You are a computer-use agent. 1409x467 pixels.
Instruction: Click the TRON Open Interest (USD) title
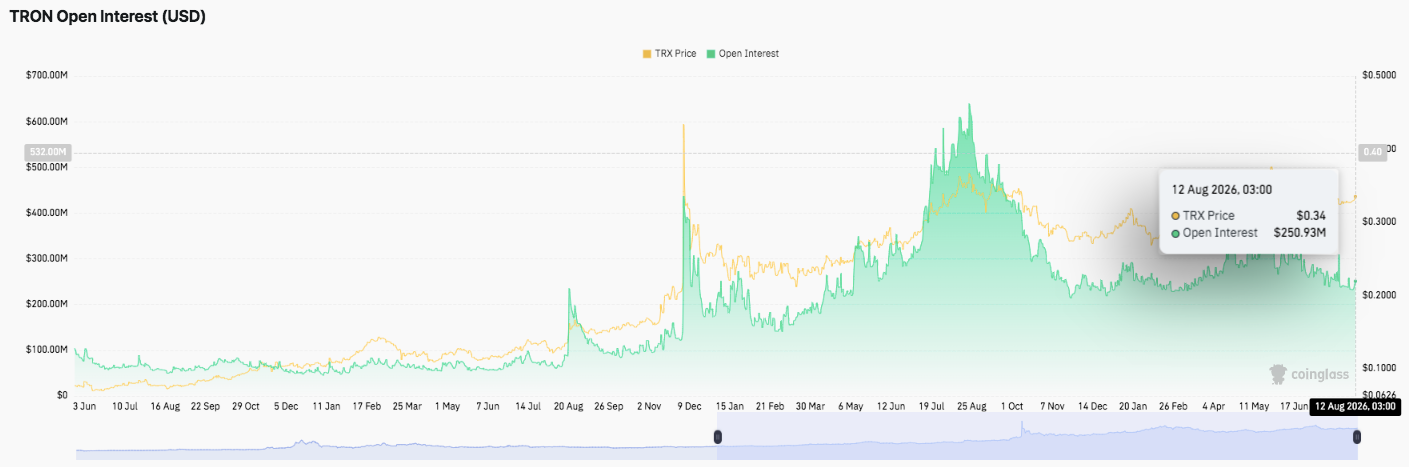pos(108,17)
